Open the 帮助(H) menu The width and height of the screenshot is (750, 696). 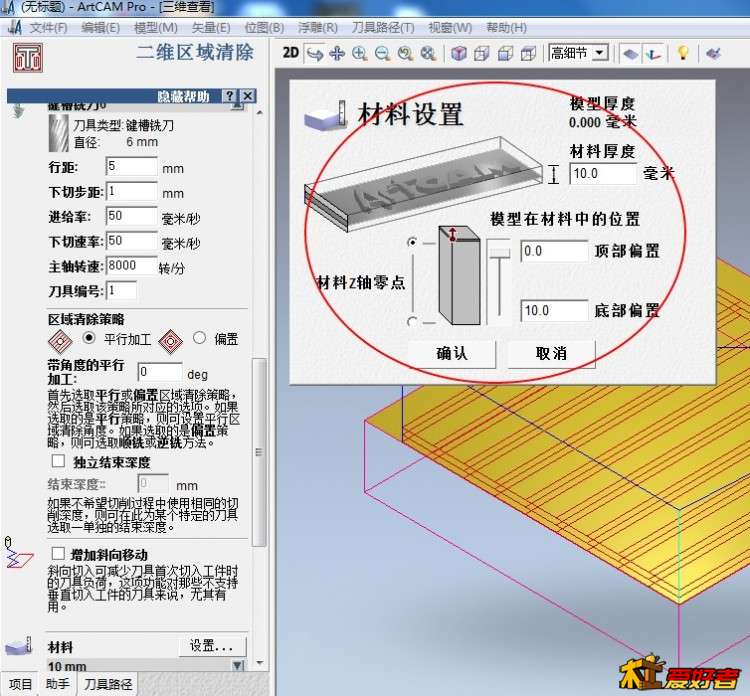[507, 28]
